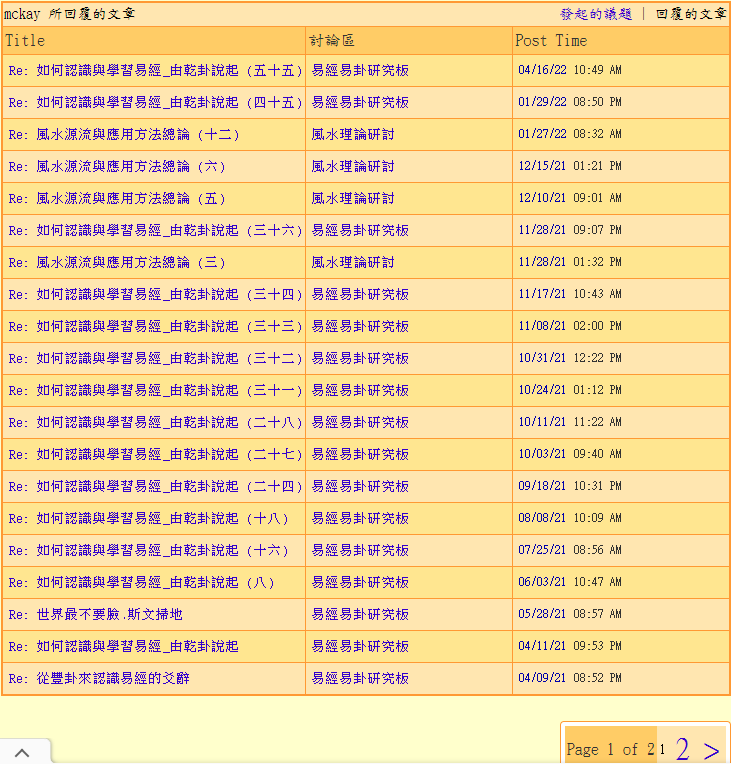Screen dimensions: 731x764
Task: Open the reply on 易經 part (八)
Action: 141,583
